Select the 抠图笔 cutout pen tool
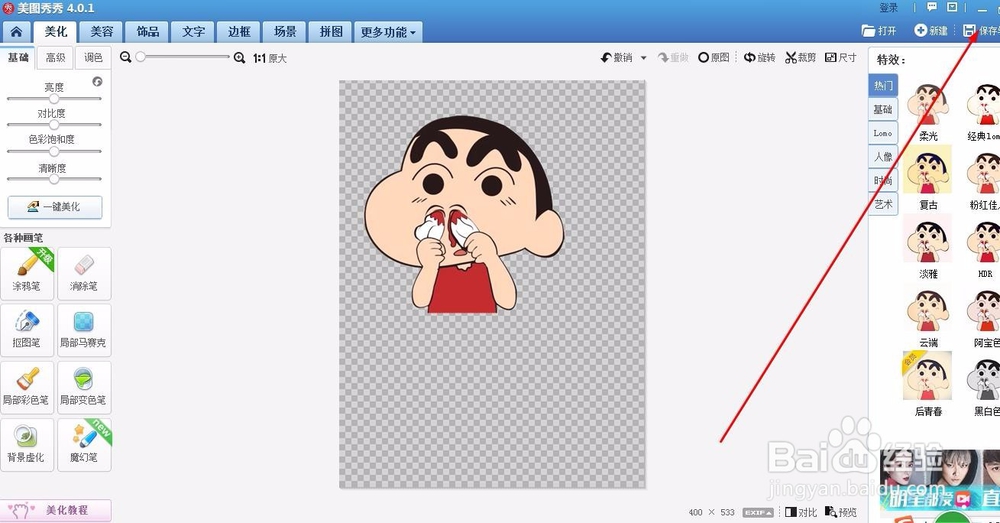Image resolution: width=1000 pixels, height=523 pixels. [x=27, y=329]
